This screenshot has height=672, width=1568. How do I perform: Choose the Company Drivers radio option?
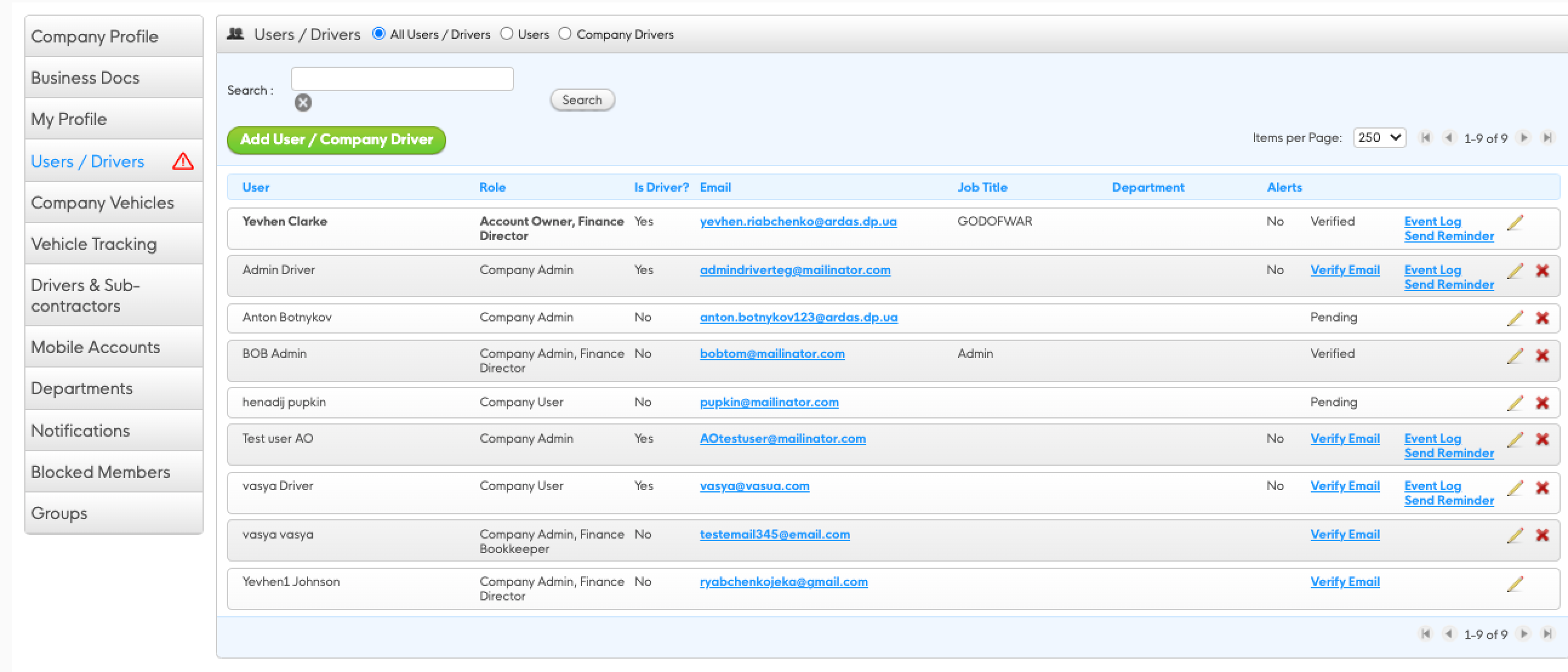click(565, 34)
